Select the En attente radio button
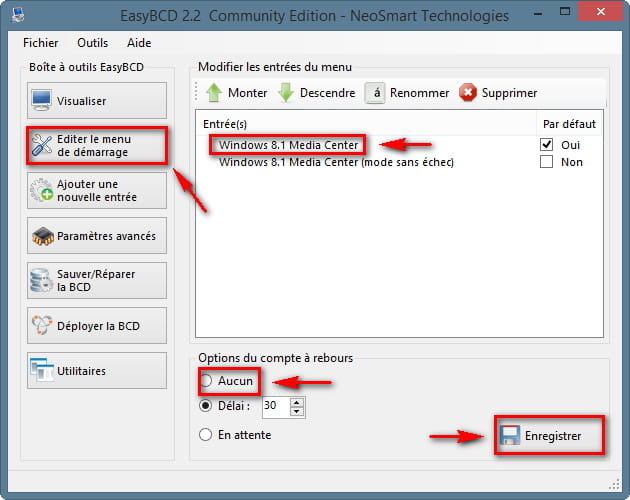This screenshot has width=630, height=500. click(205, 434)
